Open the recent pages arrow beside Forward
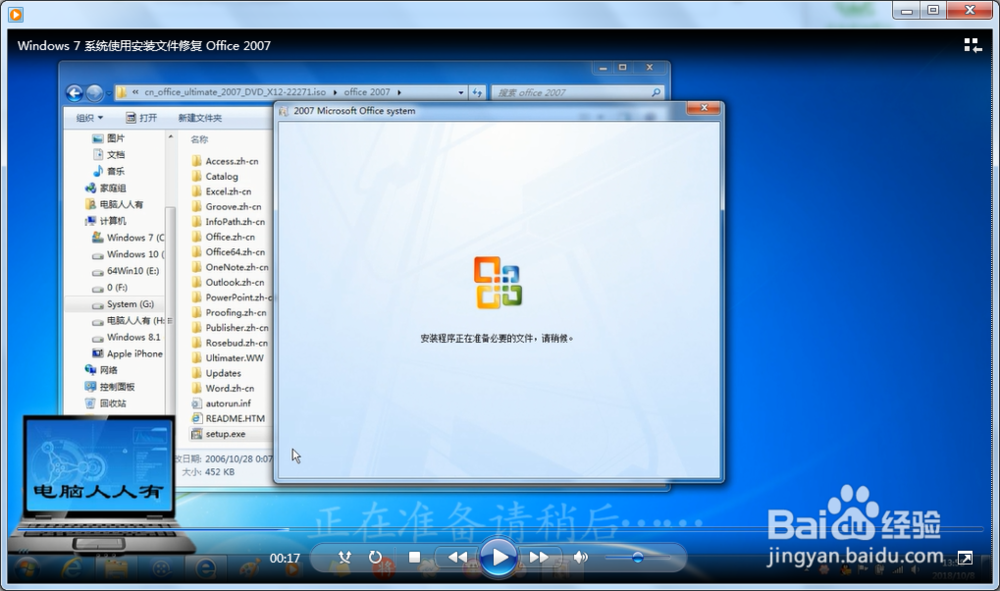 click(x=108, y=94)
